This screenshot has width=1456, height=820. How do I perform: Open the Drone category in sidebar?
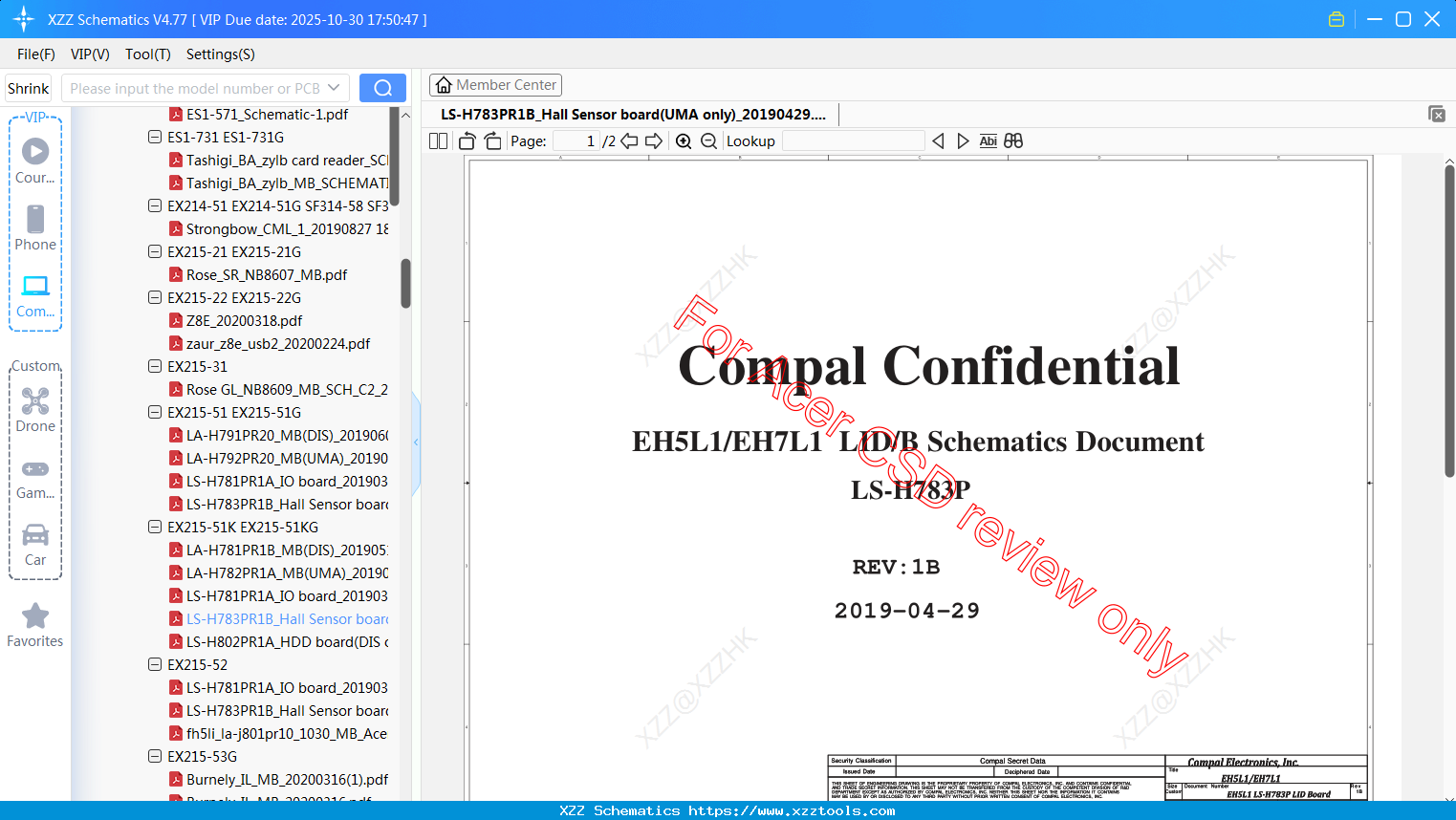click(35, 410)
